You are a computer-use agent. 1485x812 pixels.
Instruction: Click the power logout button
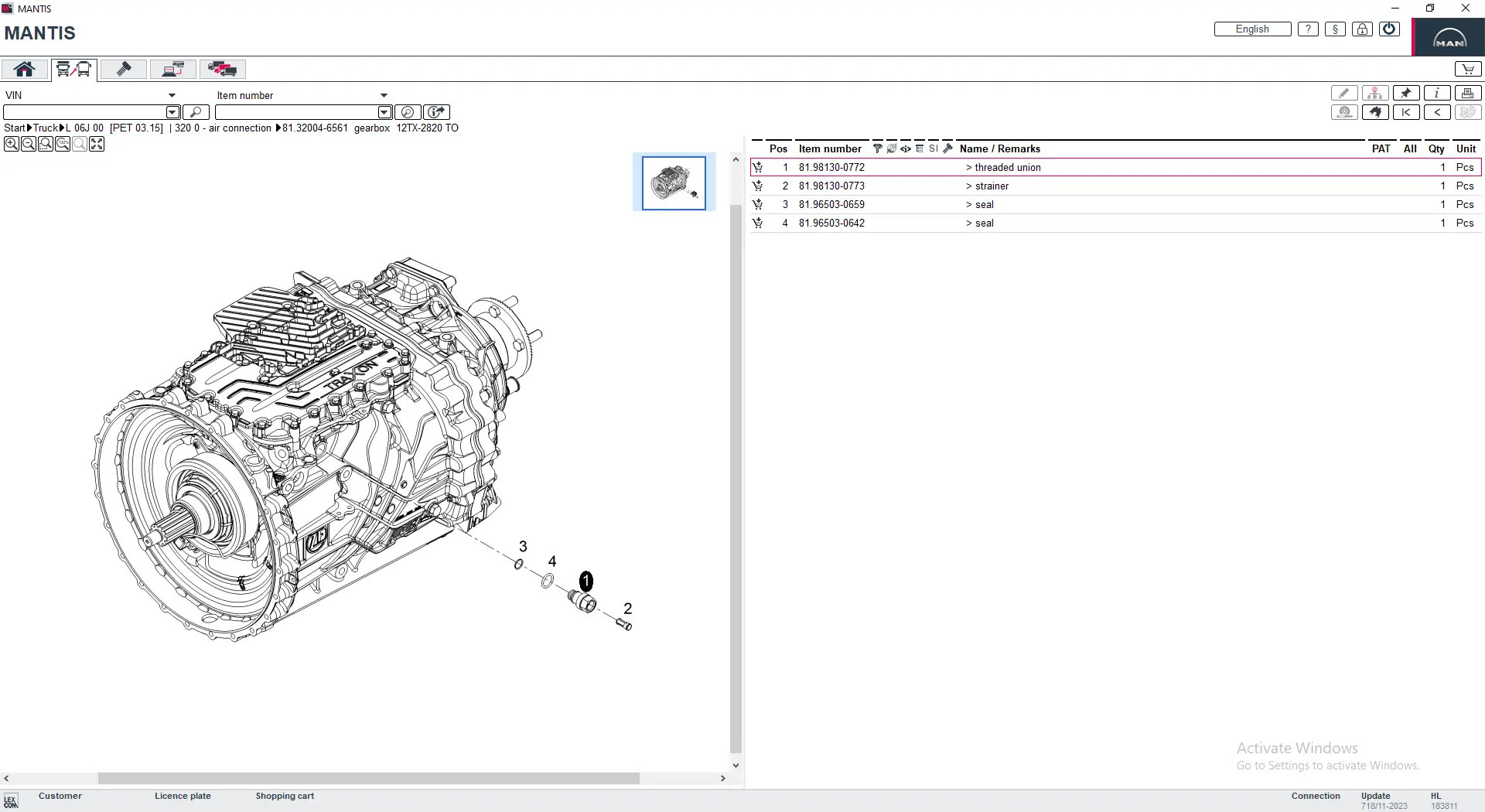[1389, 29]
